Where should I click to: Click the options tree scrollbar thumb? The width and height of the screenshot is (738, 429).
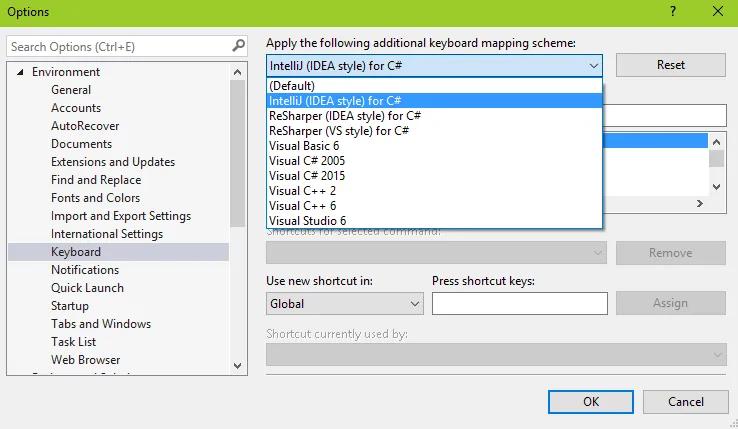point(238,154)
